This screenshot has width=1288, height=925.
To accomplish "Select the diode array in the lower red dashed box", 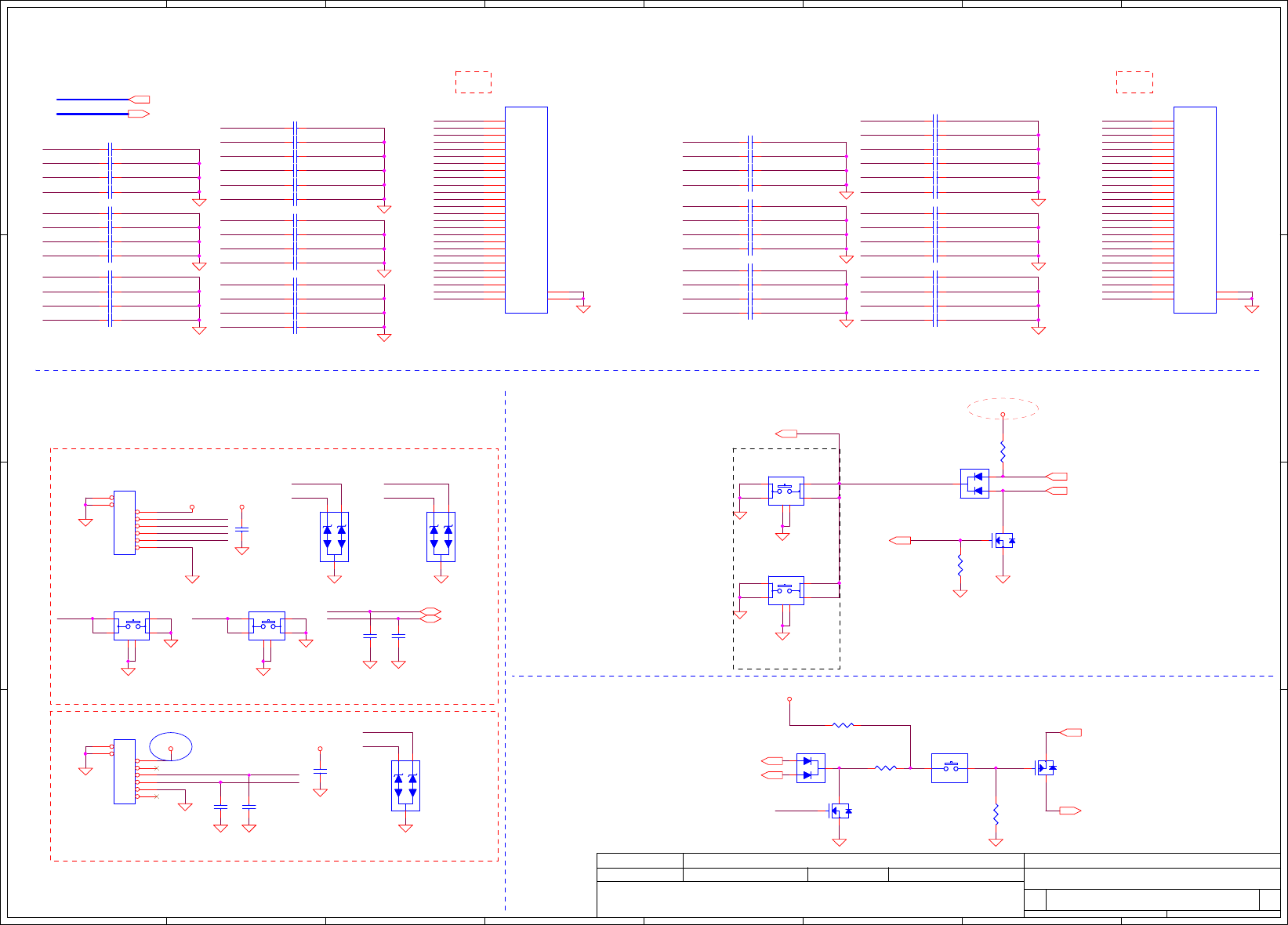I will (x=405, y=785).
